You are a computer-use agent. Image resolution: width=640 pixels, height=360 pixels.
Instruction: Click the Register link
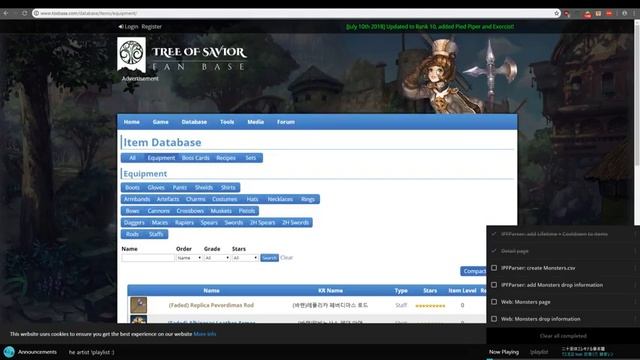point(151,27)
